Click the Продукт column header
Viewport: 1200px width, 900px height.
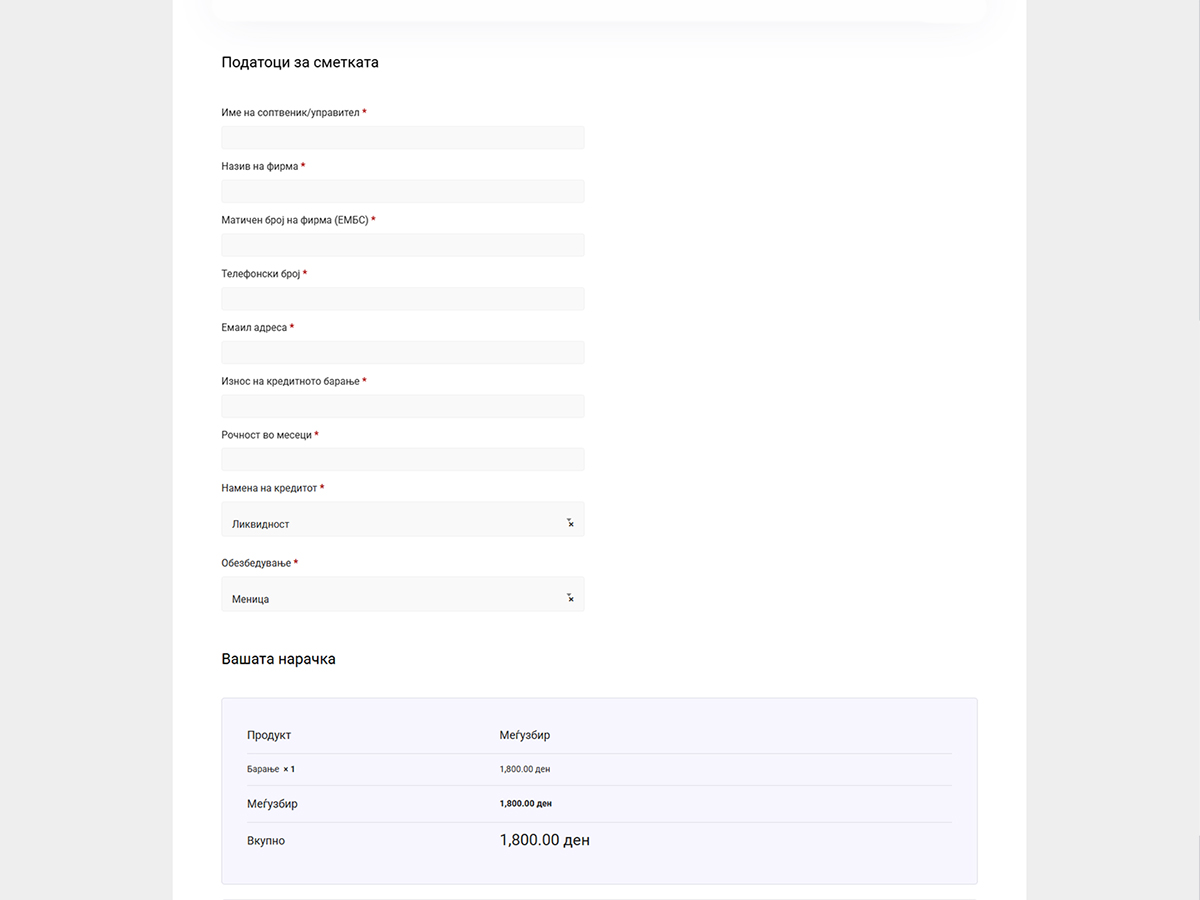click(269, 735)
